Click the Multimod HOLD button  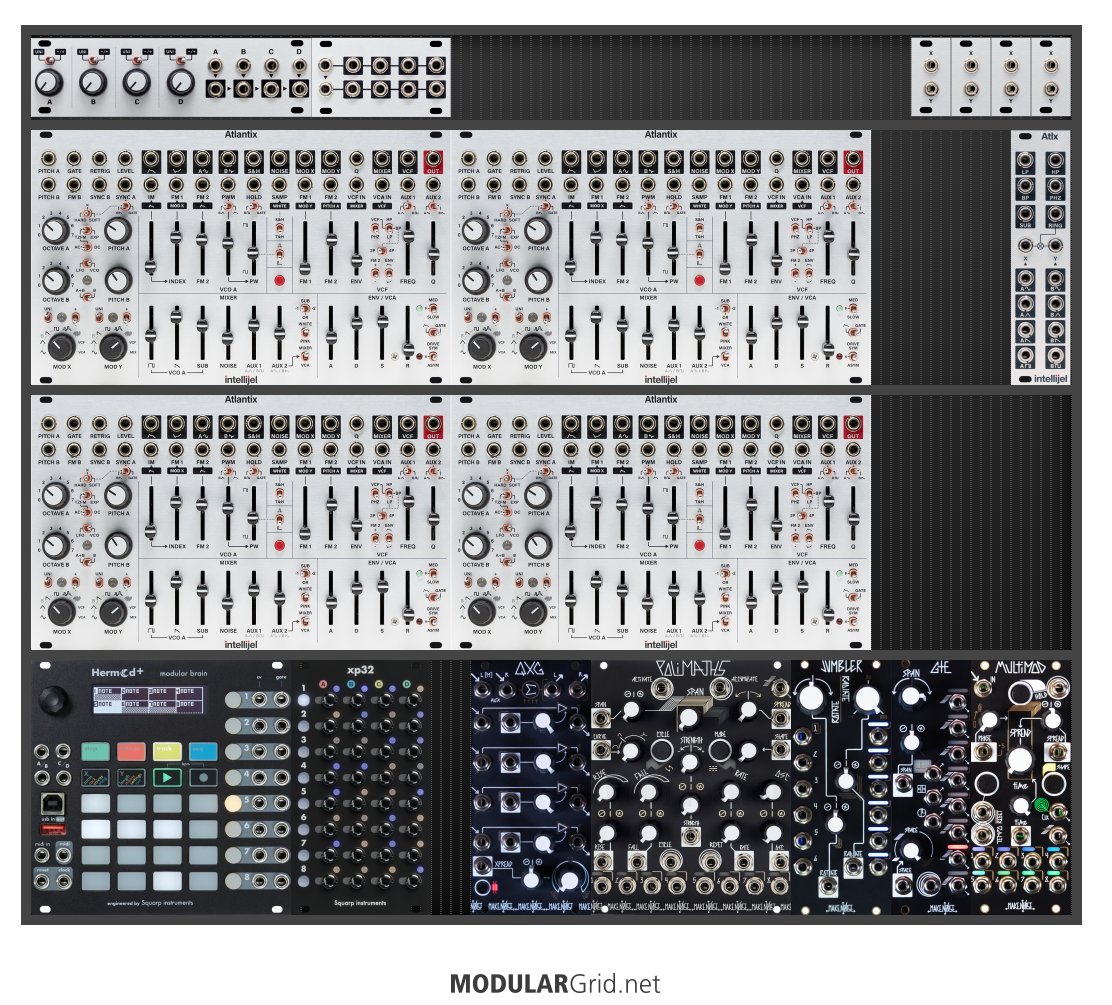point(1021,692)
